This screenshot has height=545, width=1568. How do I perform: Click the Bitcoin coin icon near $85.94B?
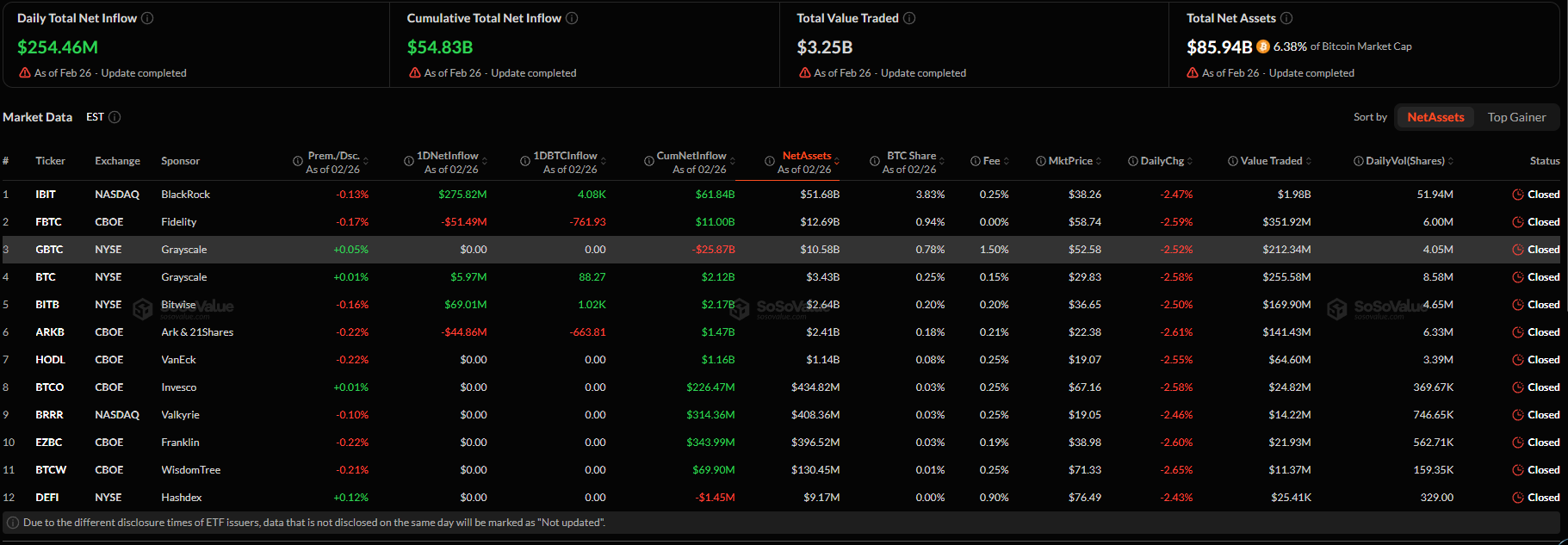coord(1263,46)
